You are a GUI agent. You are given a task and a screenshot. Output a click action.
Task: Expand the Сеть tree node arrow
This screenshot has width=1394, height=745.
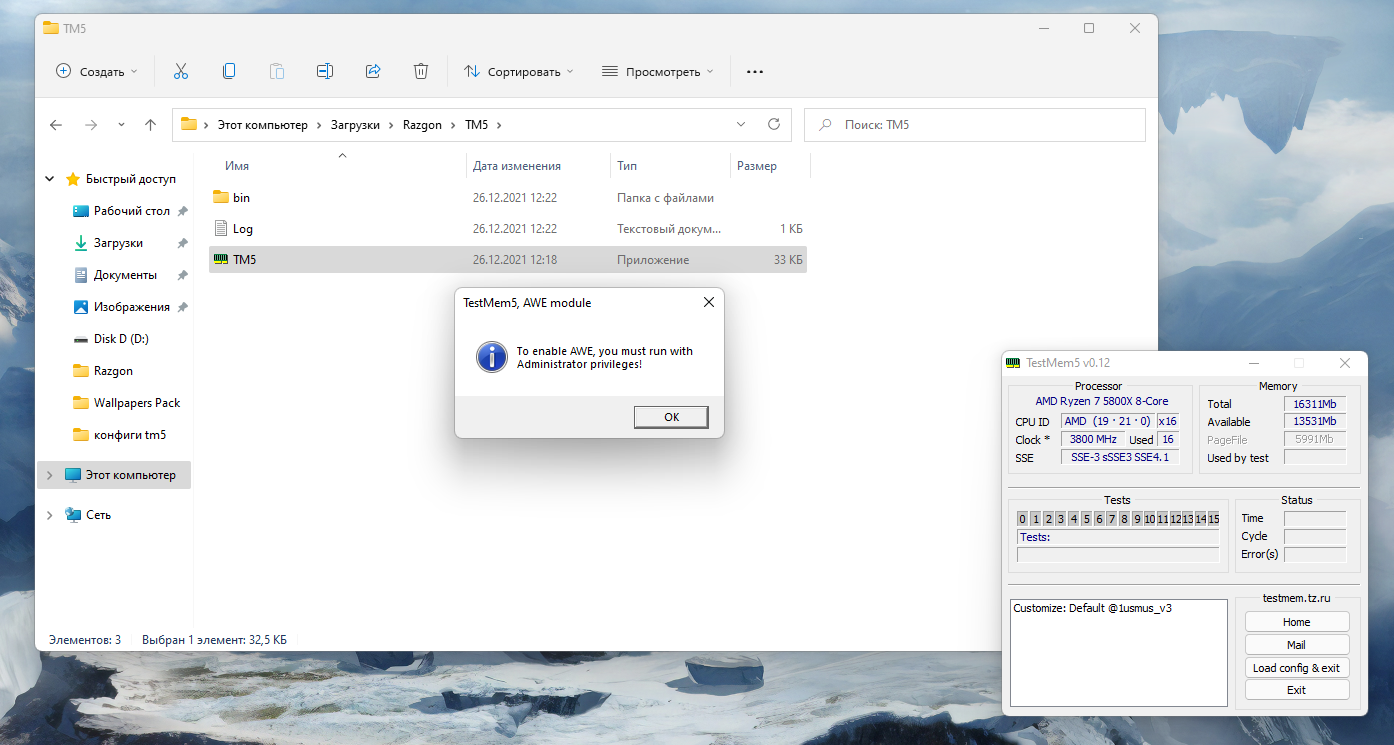tap(50, 515)
